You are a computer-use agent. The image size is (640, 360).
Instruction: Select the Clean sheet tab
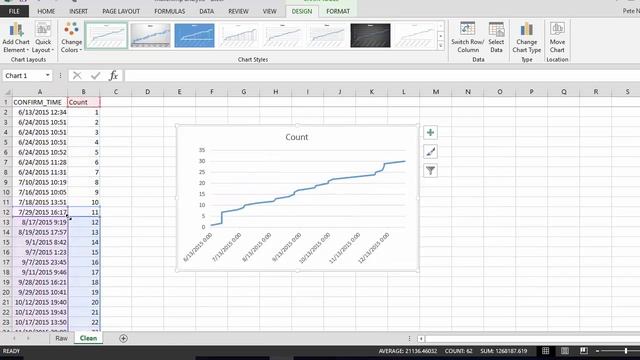click(88, 338)
